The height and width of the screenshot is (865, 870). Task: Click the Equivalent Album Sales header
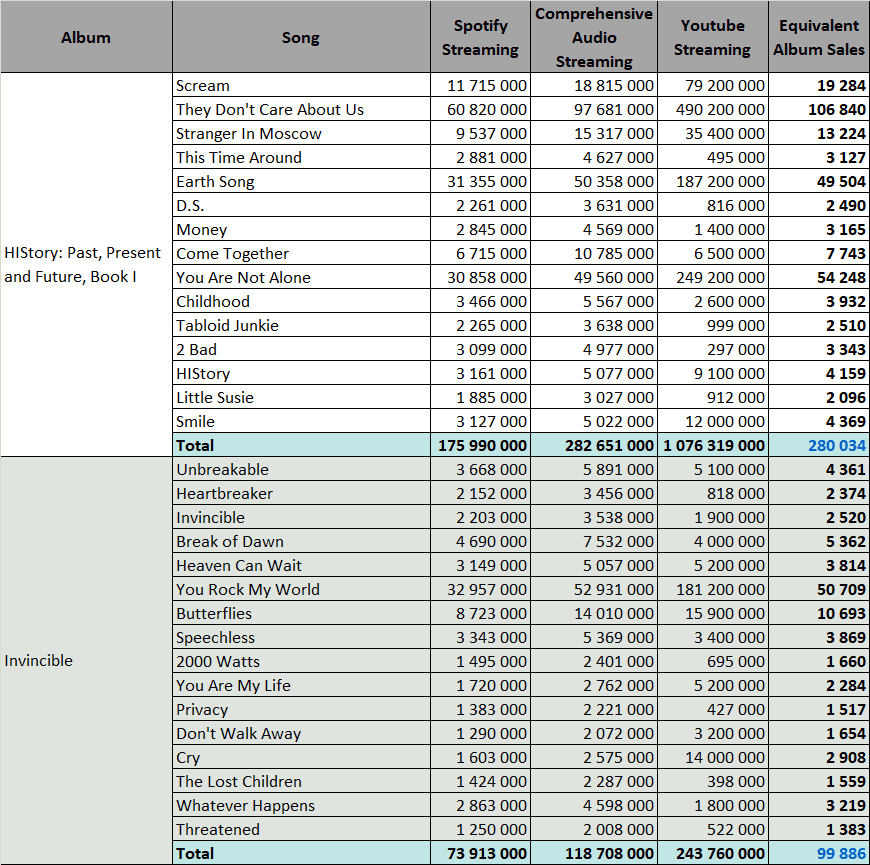[819, 37]
